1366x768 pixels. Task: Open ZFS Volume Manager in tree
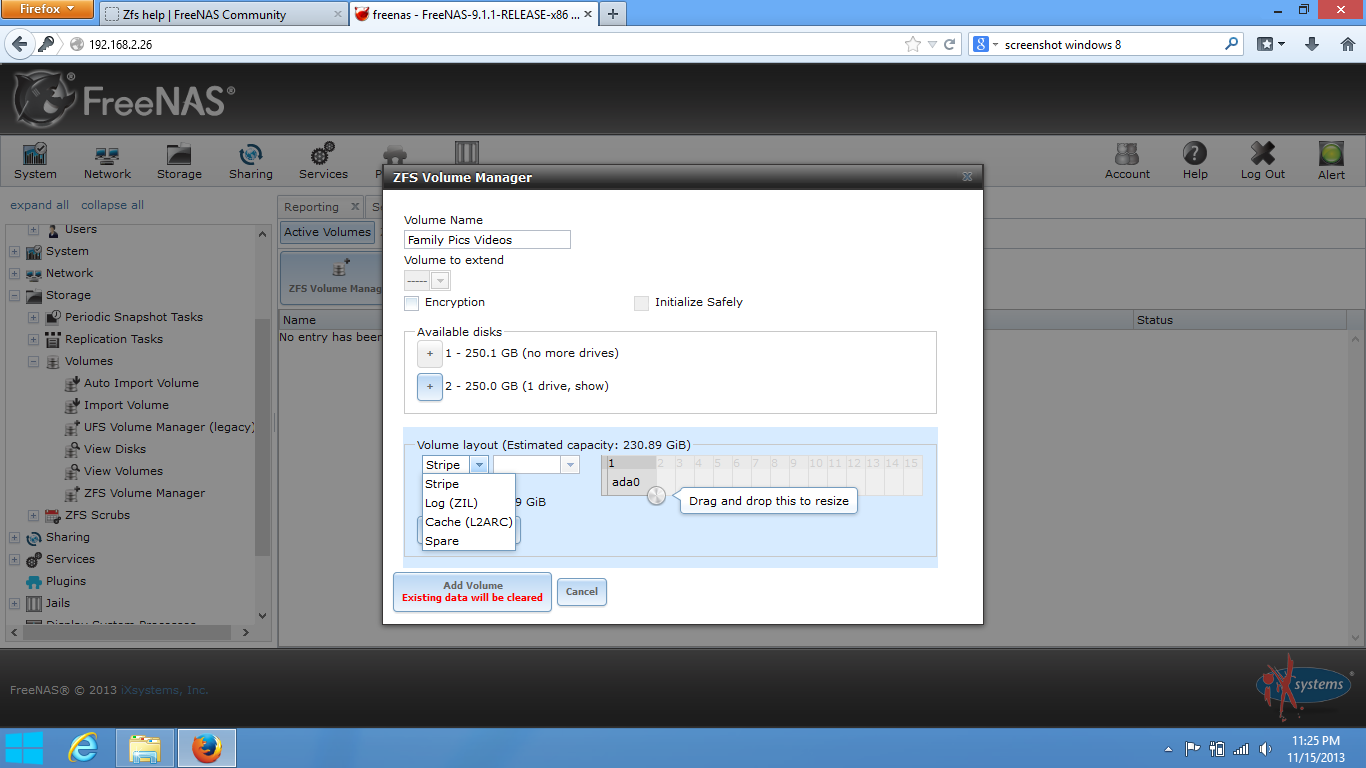pyautogui.click(x=144, y=493)
